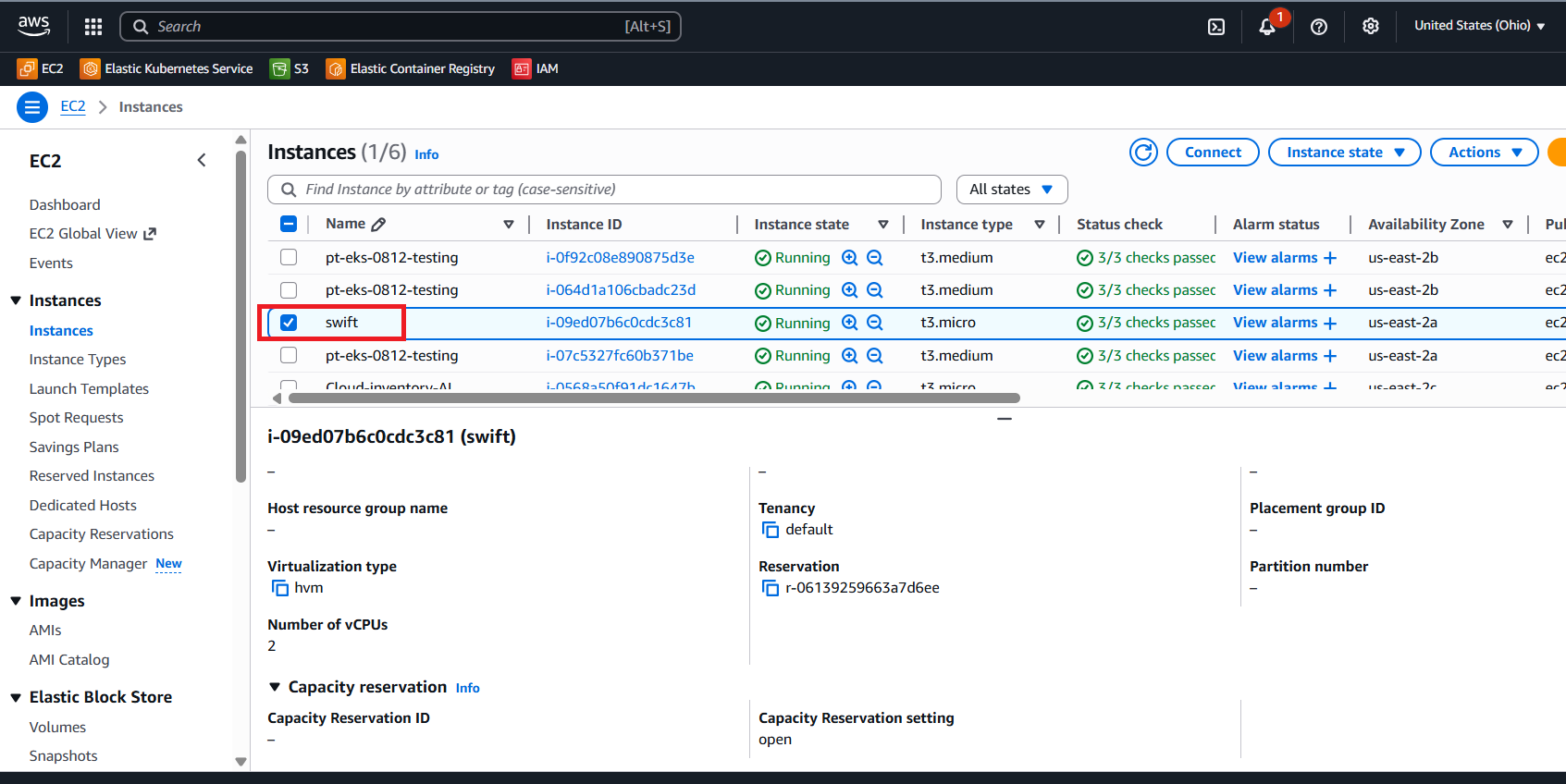The image size is (1566, 784).
Task: Focus the AWS top Search field
Action: 401,27
